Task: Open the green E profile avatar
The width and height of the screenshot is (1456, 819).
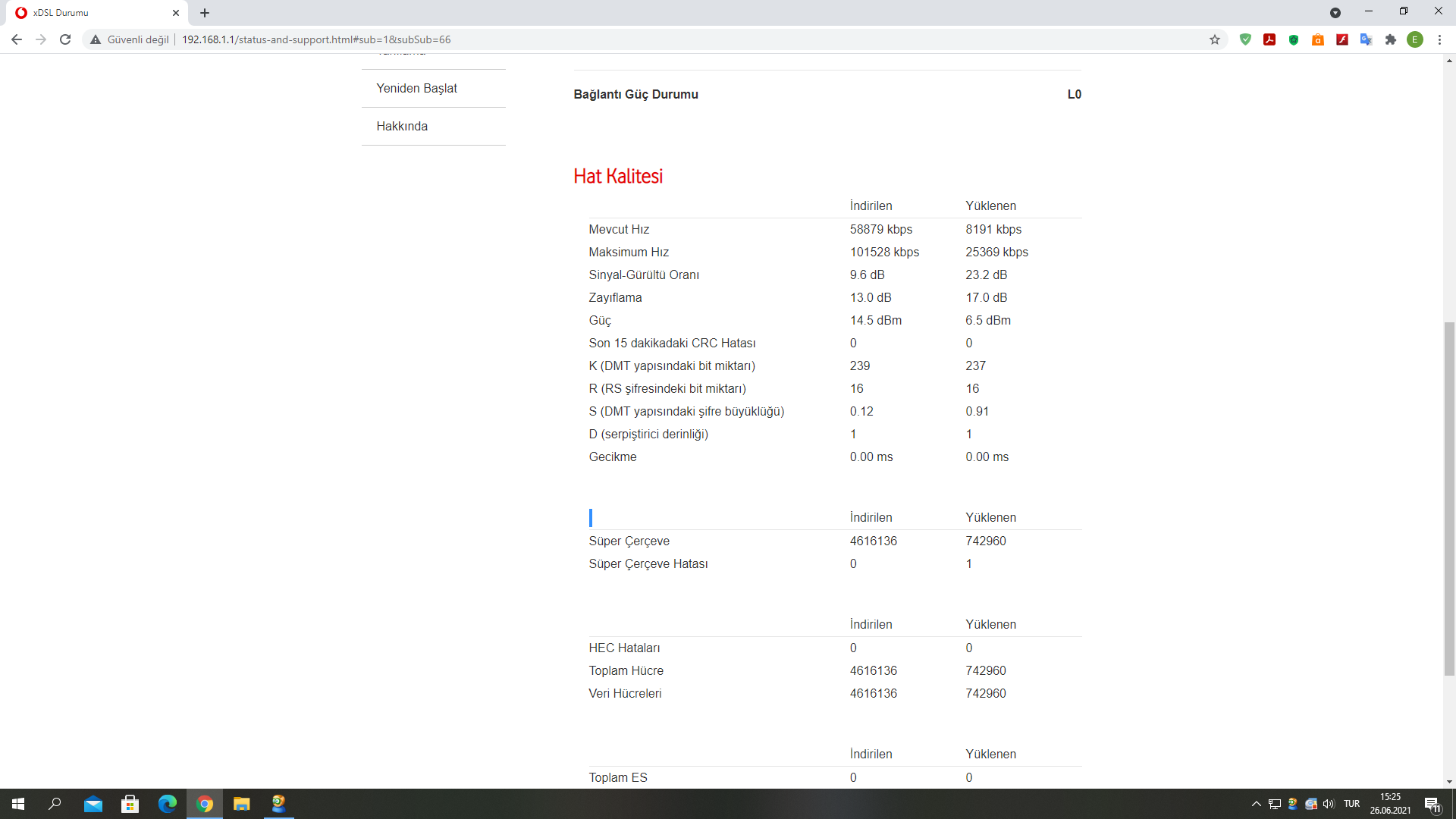Action: (x=1415, y=39)
